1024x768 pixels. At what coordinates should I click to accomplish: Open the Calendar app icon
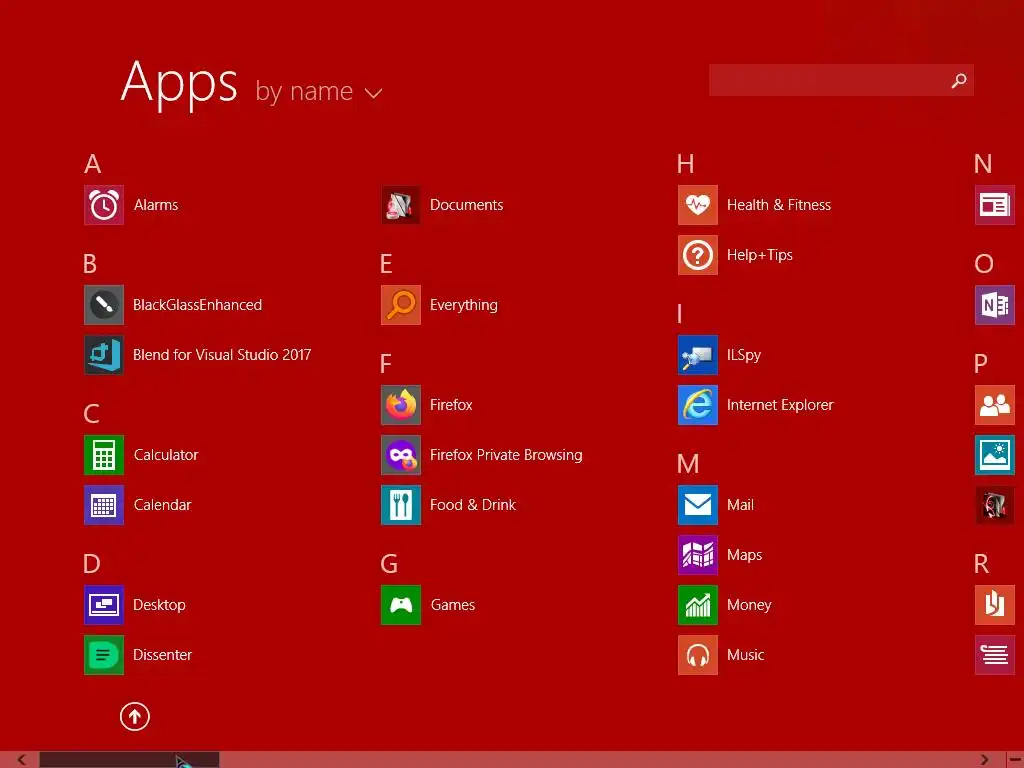pyautogui.click(x=104, y=505)
